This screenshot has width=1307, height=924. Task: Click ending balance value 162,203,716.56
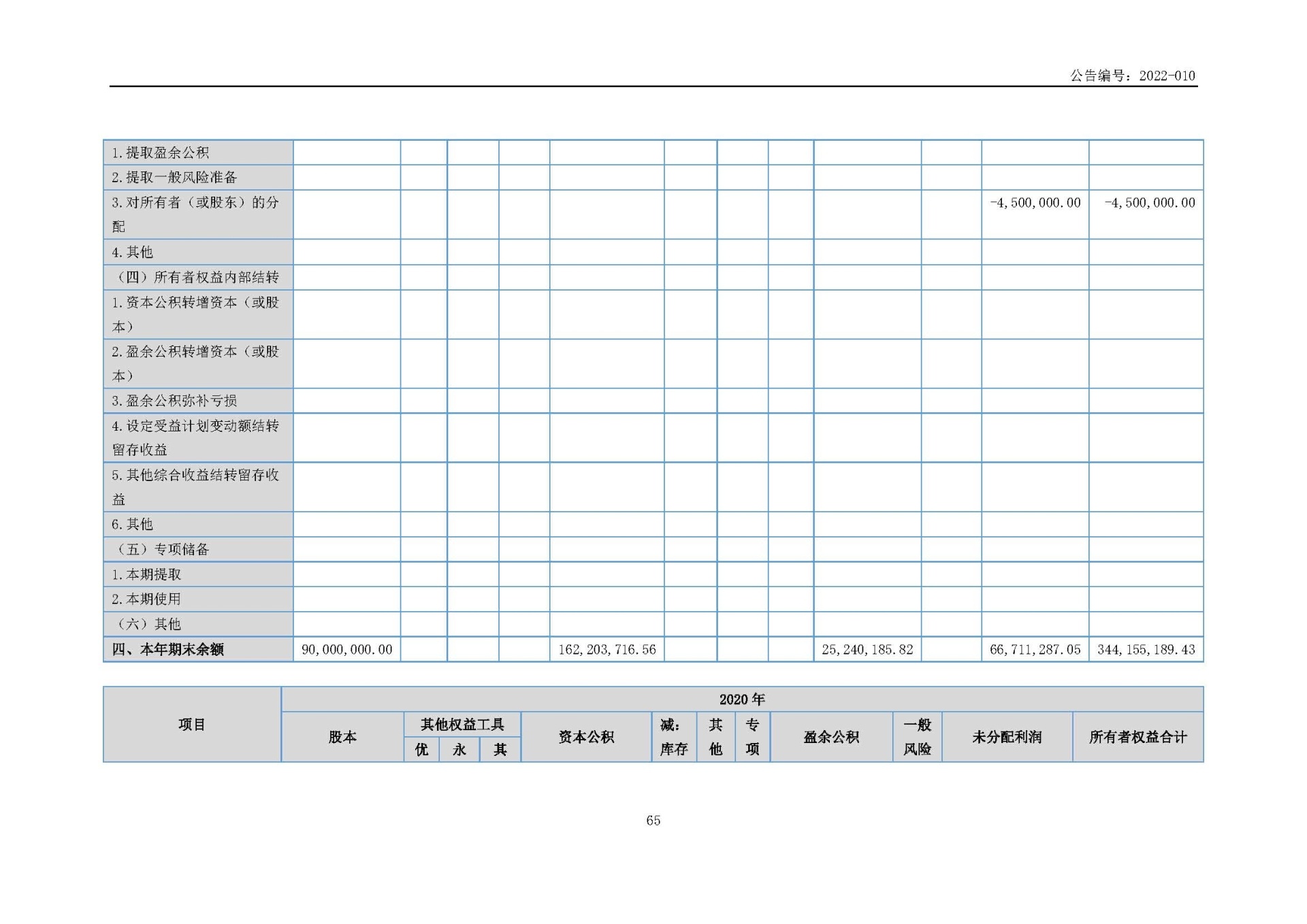607,650
